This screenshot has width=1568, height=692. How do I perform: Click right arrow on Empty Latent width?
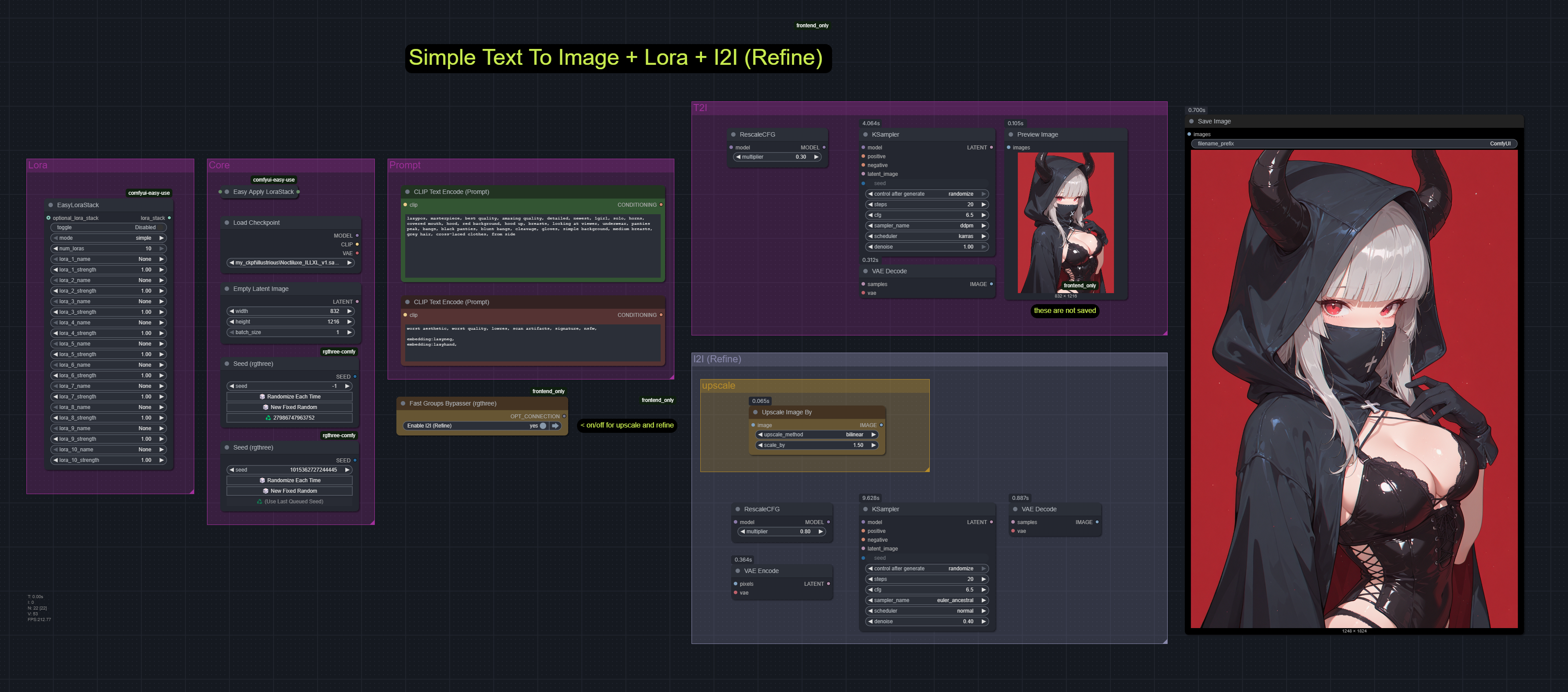[x=349, y=311]
